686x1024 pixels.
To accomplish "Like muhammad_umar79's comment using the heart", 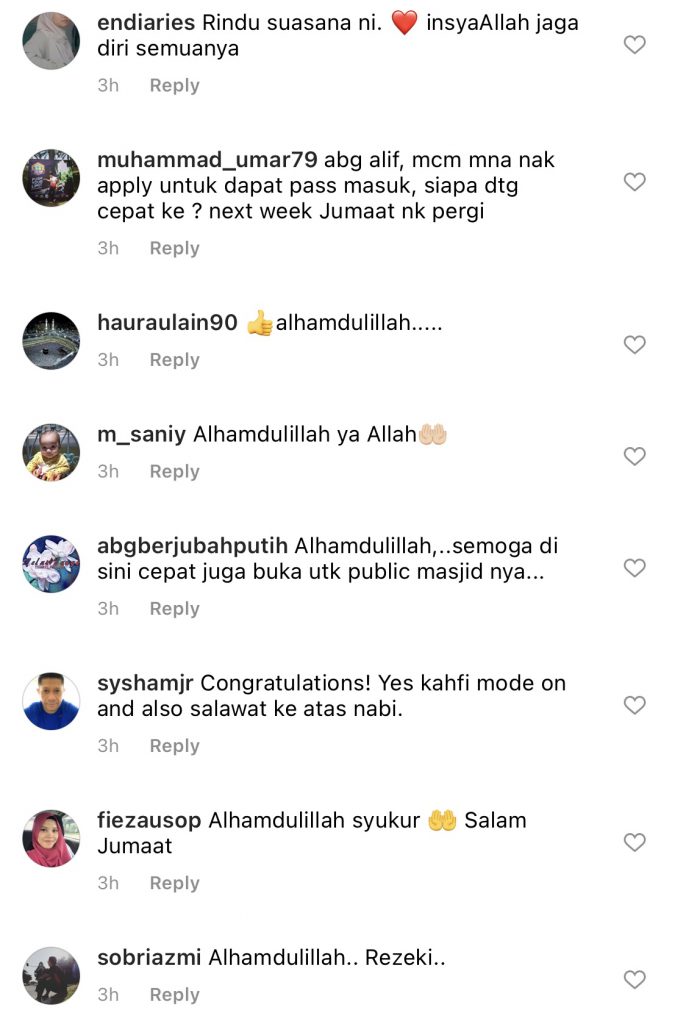I will (634, 182).
